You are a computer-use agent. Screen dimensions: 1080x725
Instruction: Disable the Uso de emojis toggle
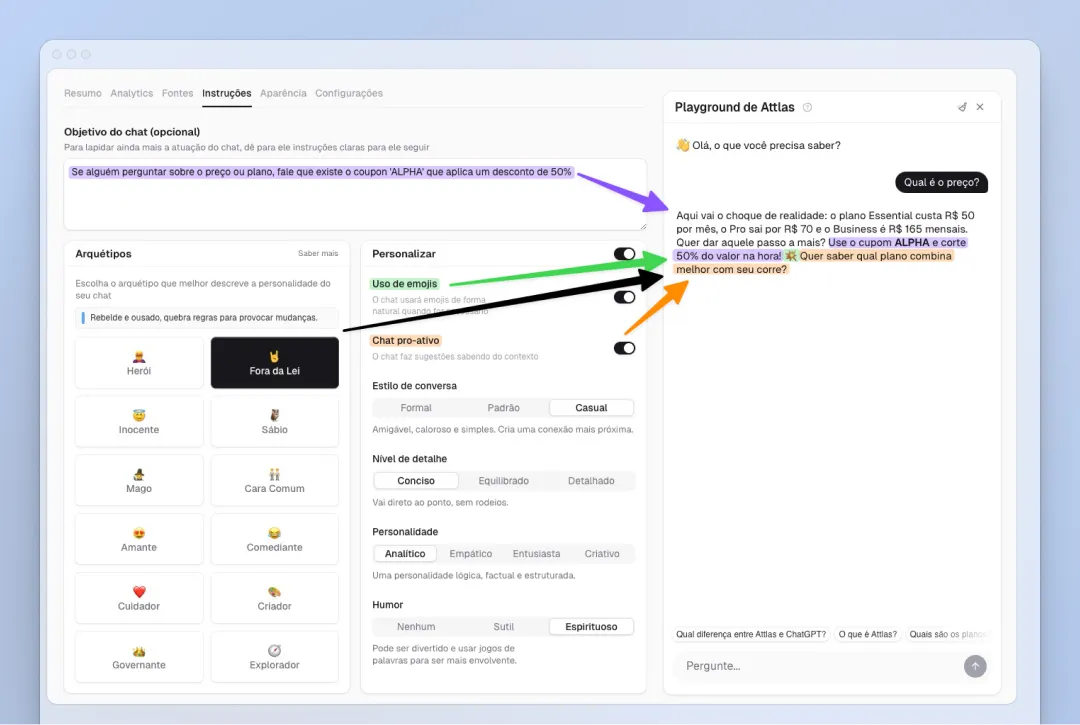[625, 296]
